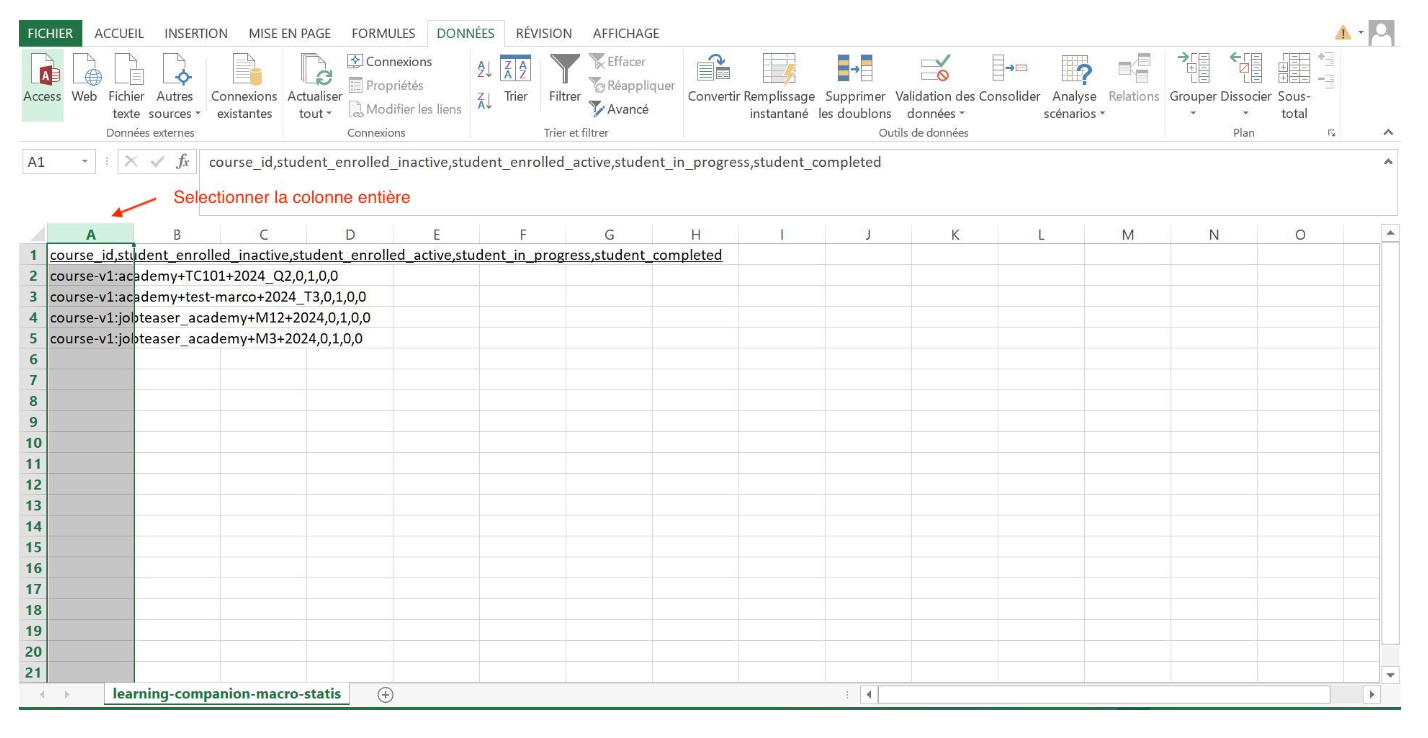Sort ascending A to Z
Screen dimensions: 1428x738
(x=484, y=67)
